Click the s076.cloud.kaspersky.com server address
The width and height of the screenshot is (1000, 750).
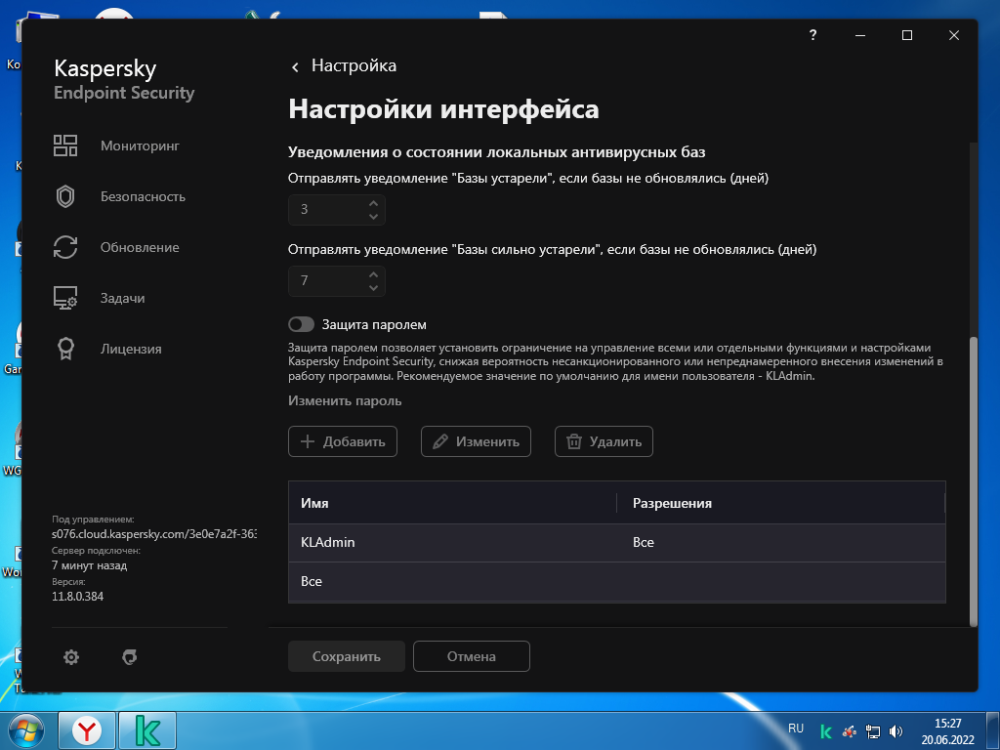click(154, 534)
